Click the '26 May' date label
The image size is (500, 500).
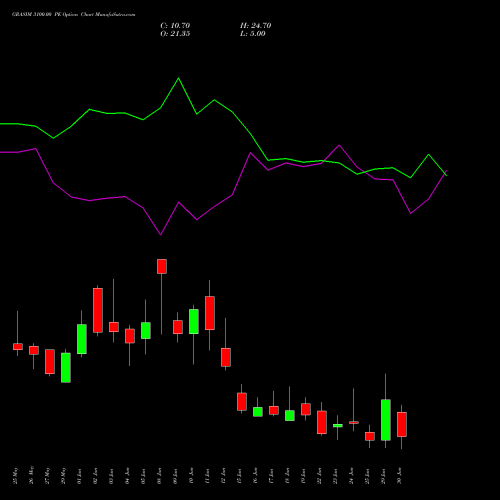[31, 475]
